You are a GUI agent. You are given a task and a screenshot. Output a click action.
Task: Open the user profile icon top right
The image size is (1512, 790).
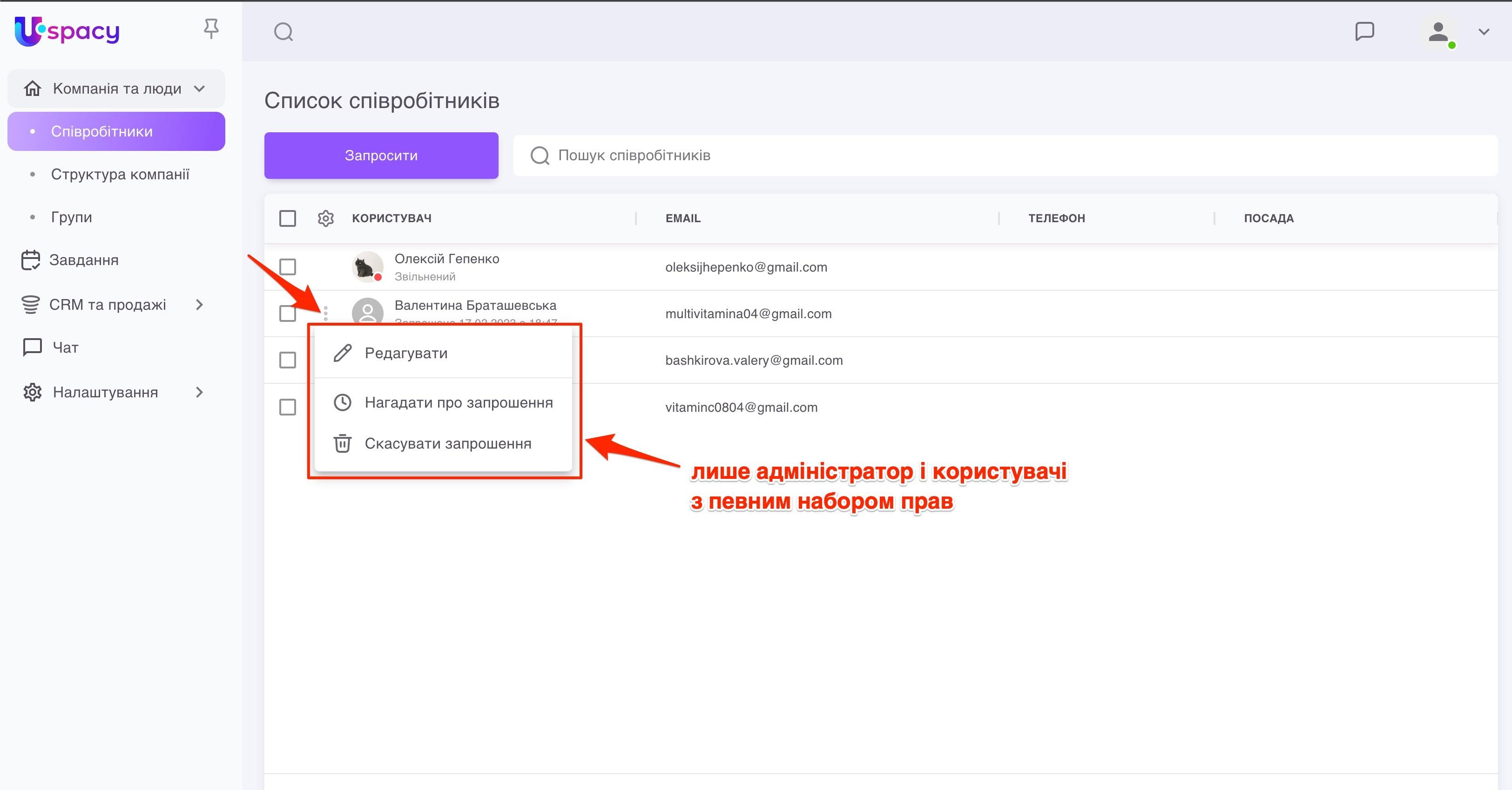[1438, 32]
